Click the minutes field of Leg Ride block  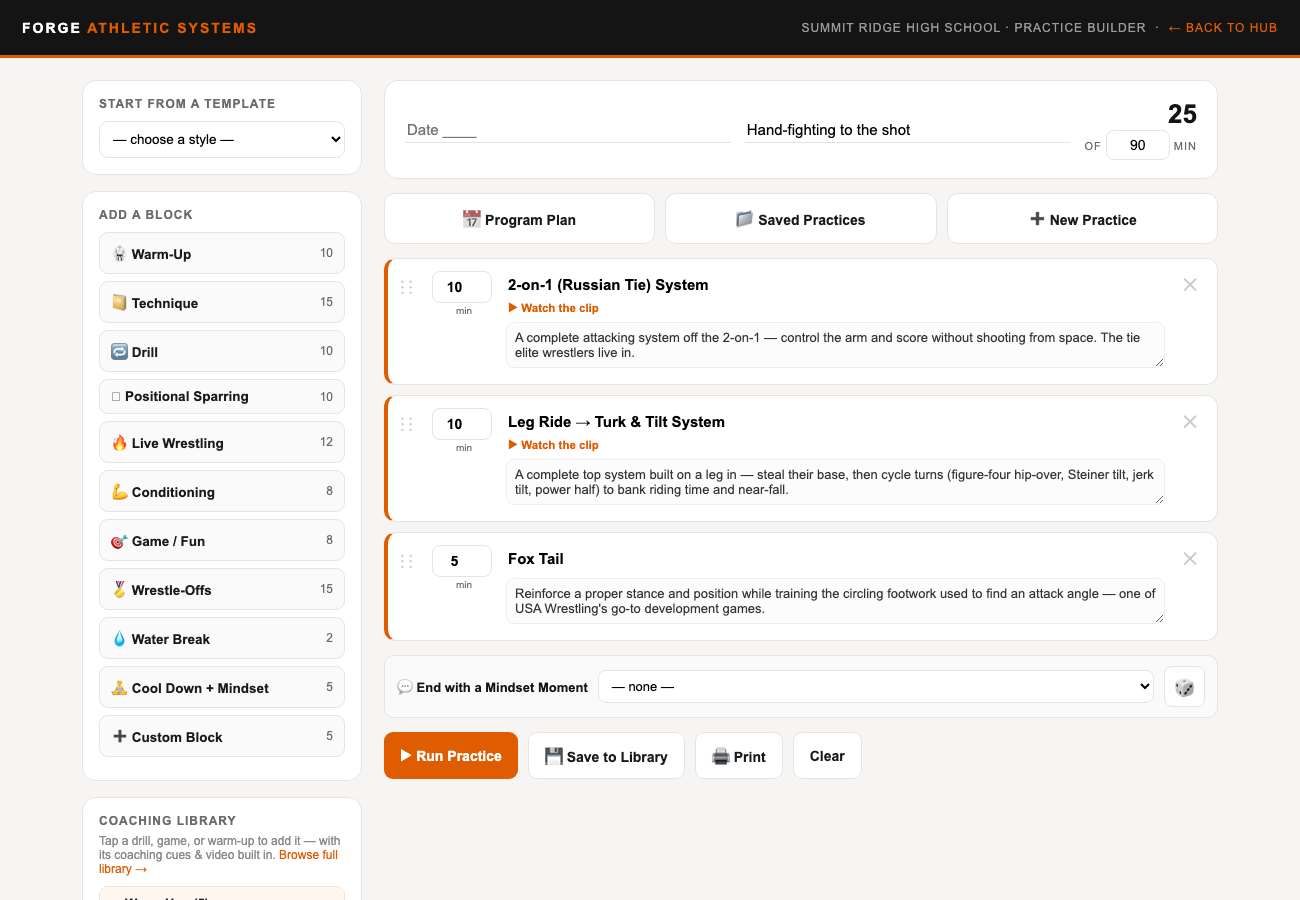pos(462,424)
